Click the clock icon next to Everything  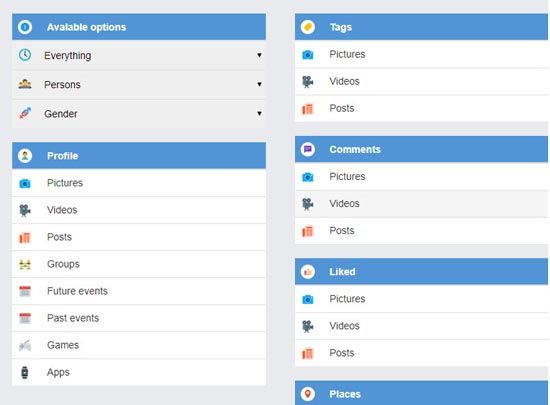(x=25, y=55)
